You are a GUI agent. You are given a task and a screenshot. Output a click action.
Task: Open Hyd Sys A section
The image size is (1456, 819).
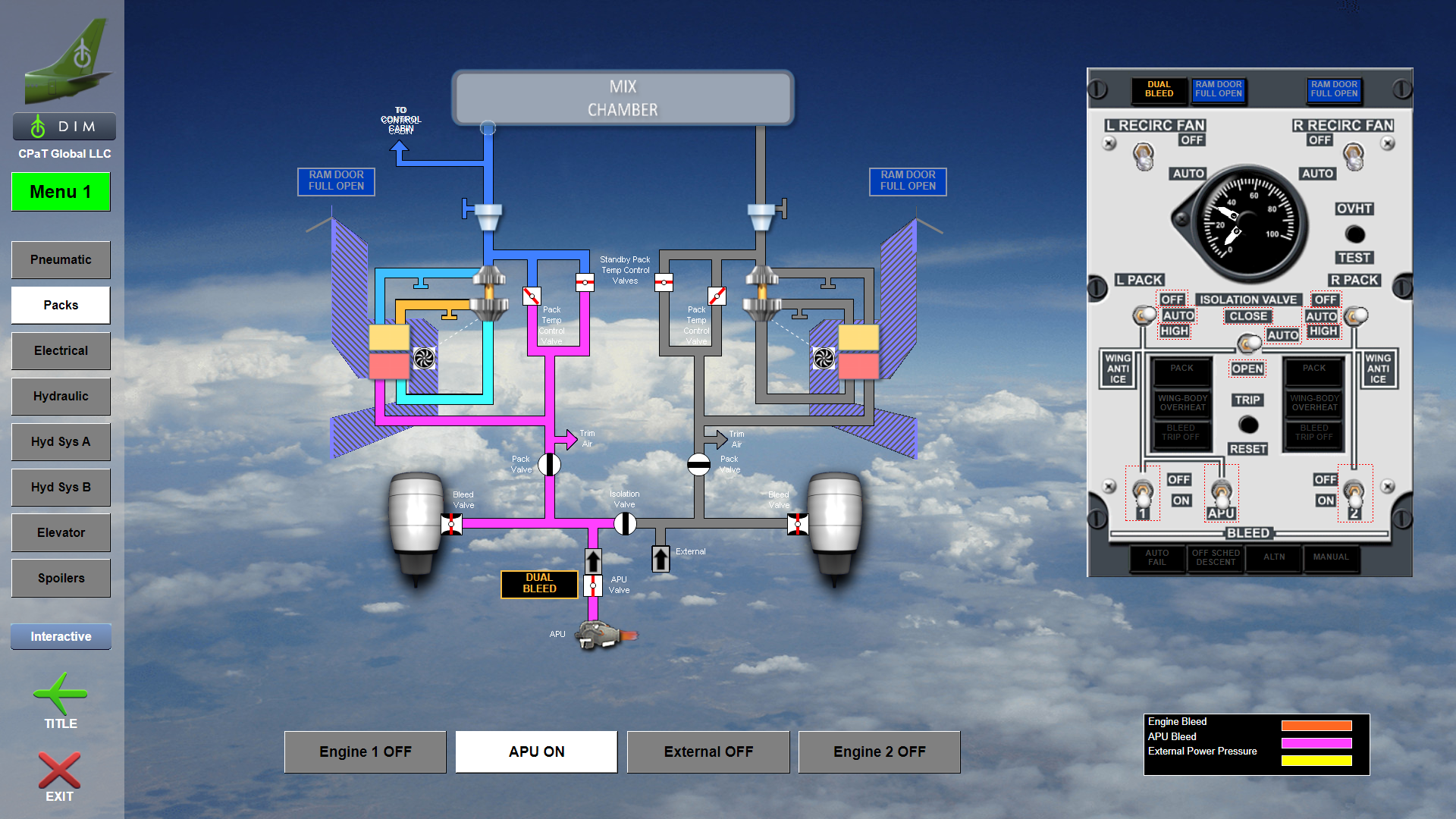pyautogui.click(x=61, y=441)
